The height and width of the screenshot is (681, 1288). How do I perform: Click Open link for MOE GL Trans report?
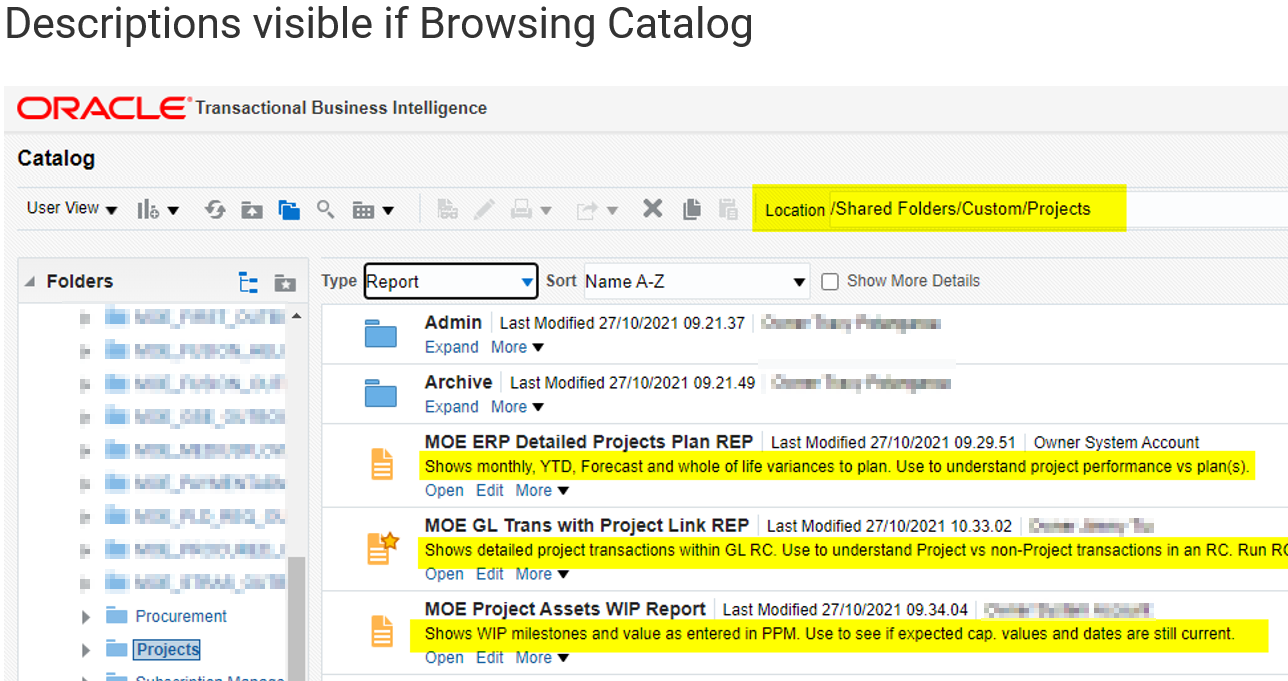pos(444,574)
